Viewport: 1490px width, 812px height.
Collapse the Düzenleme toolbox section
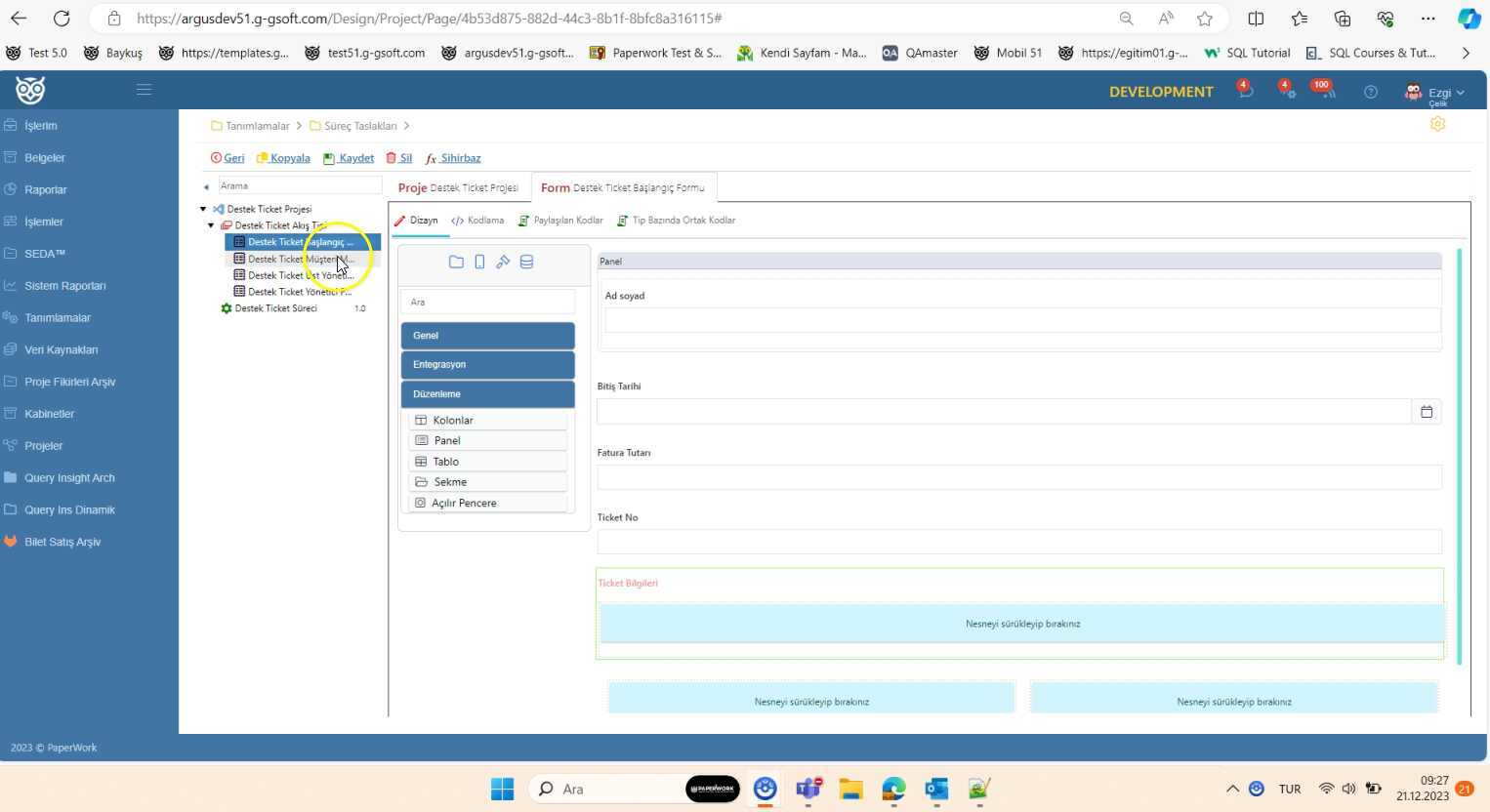click(x=487, y=394)
